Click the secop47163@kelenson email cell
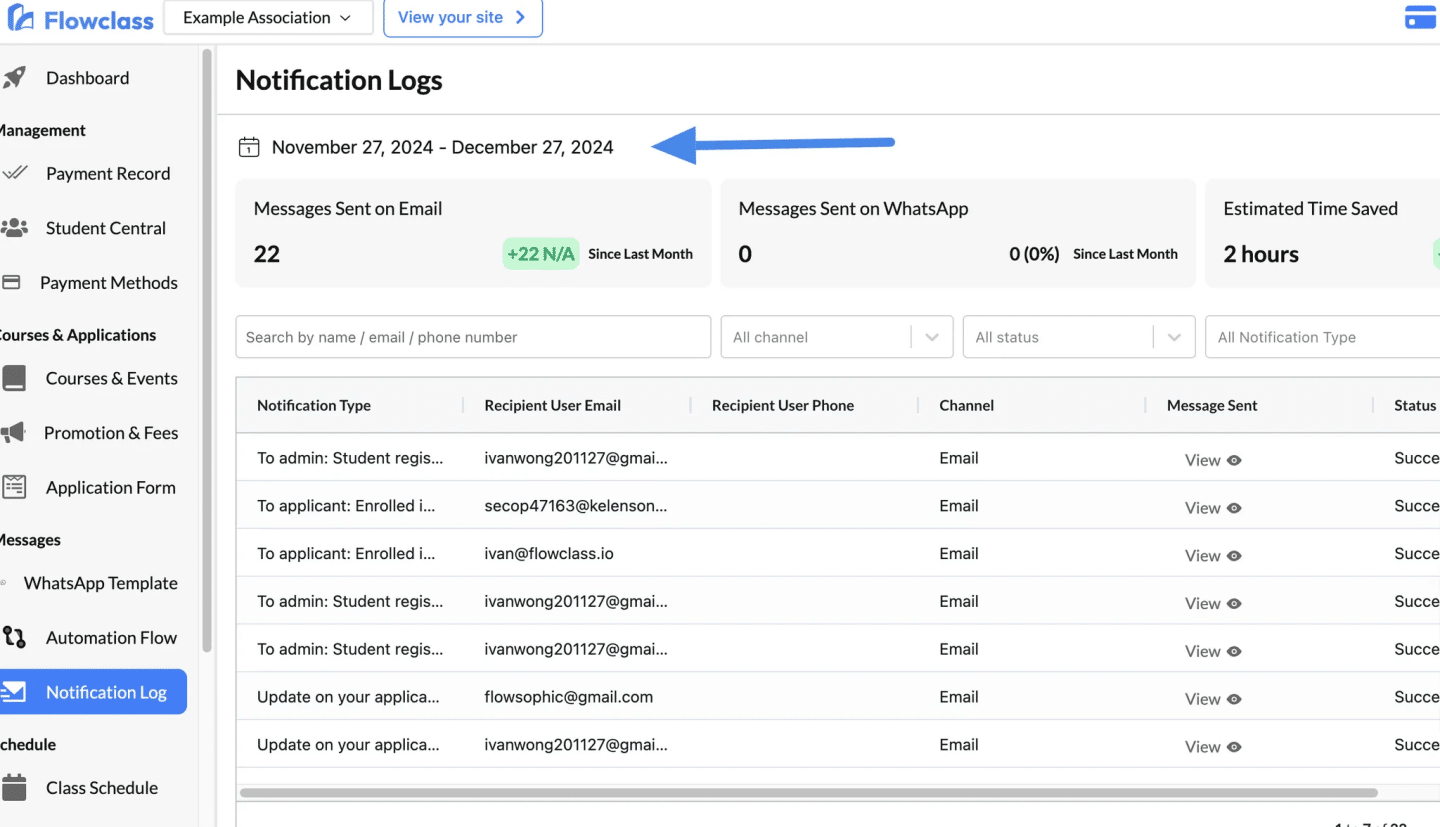 (575, 506)
